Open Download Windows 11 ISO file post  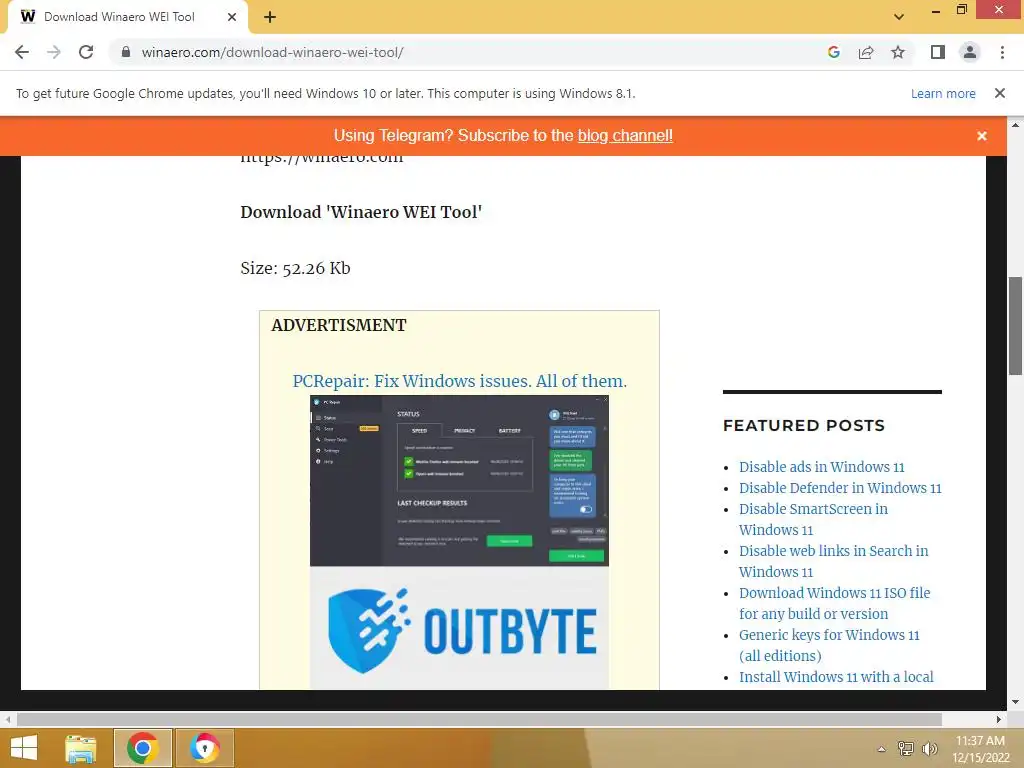pyautogui.click(x=835, y=603)
